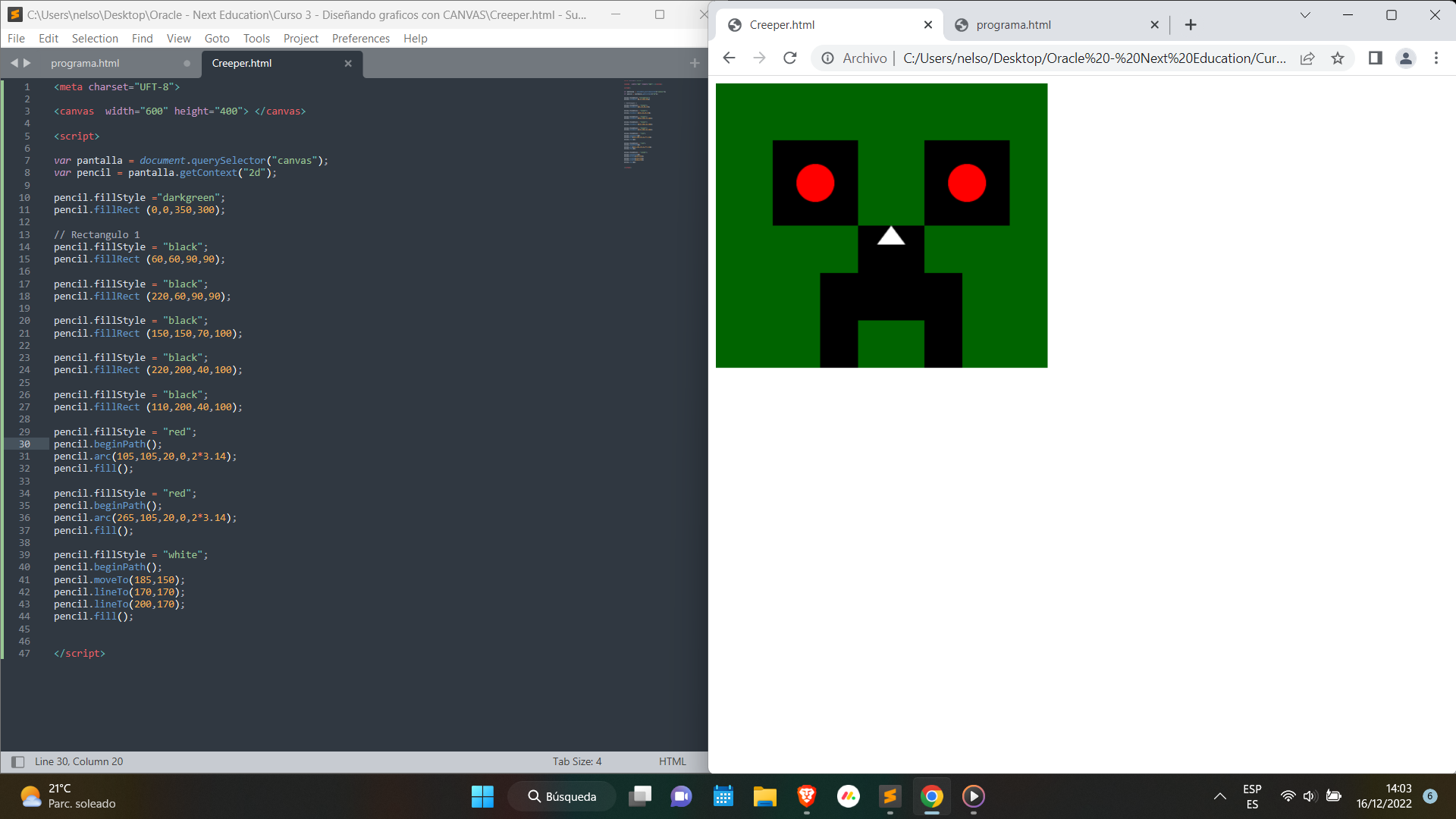
Task: Open the Find menu
Action: point(143,39)
